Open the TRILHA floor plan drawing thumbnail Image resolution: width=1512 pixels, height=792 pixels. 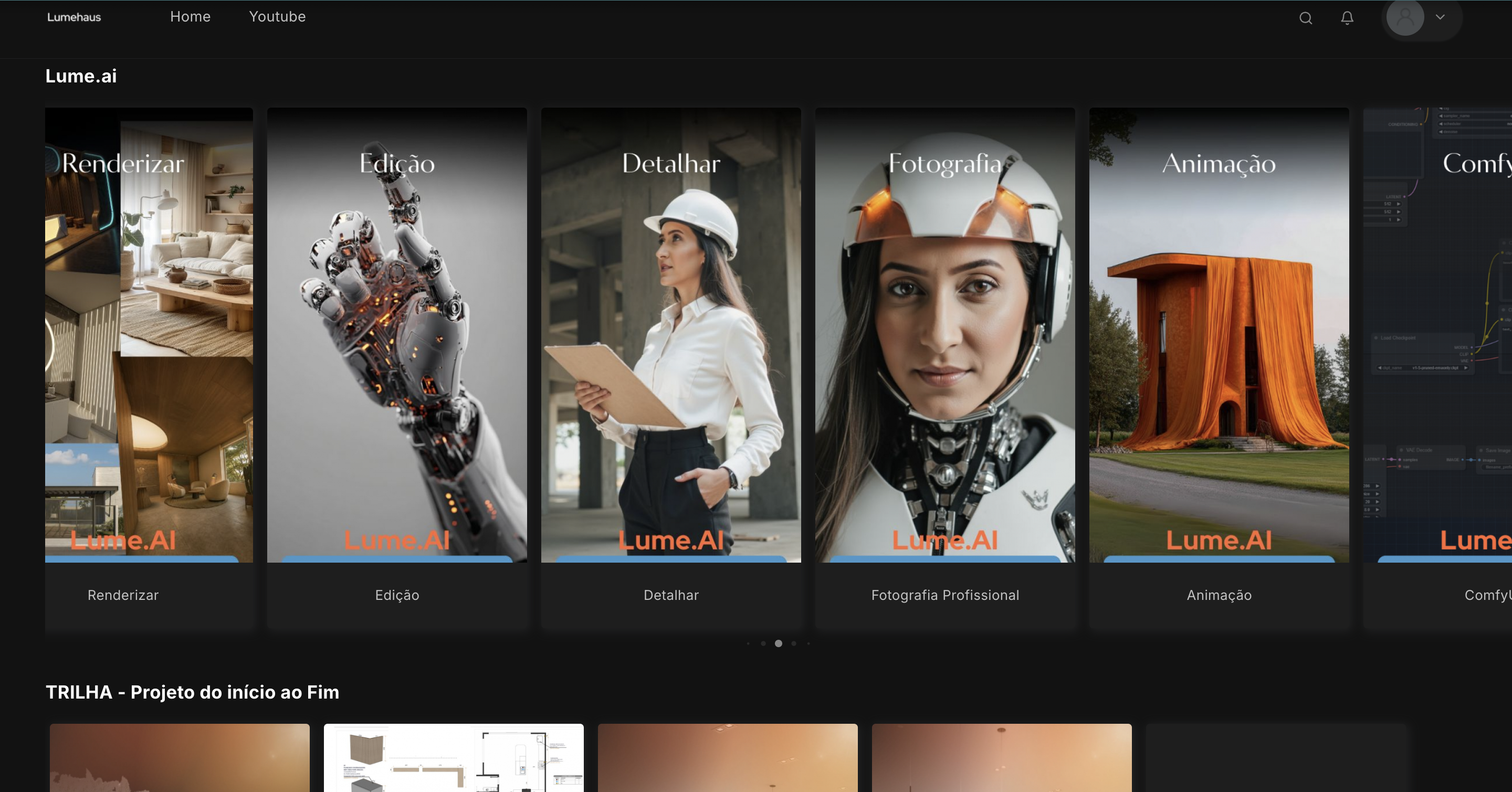(x=454, y=758)
